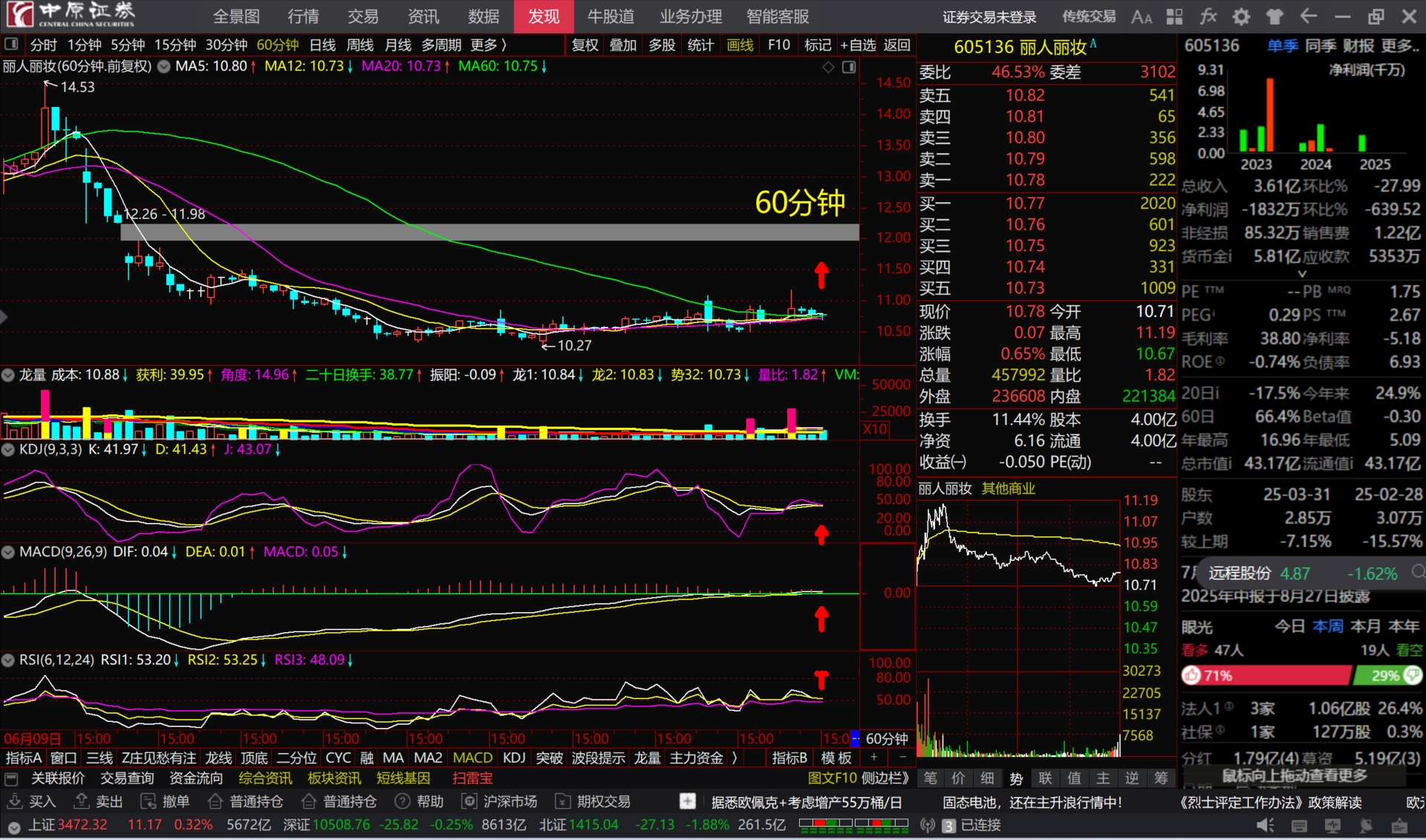
Task: Toggle 复权 price adjustment
Action: click(x=585, y=45)
